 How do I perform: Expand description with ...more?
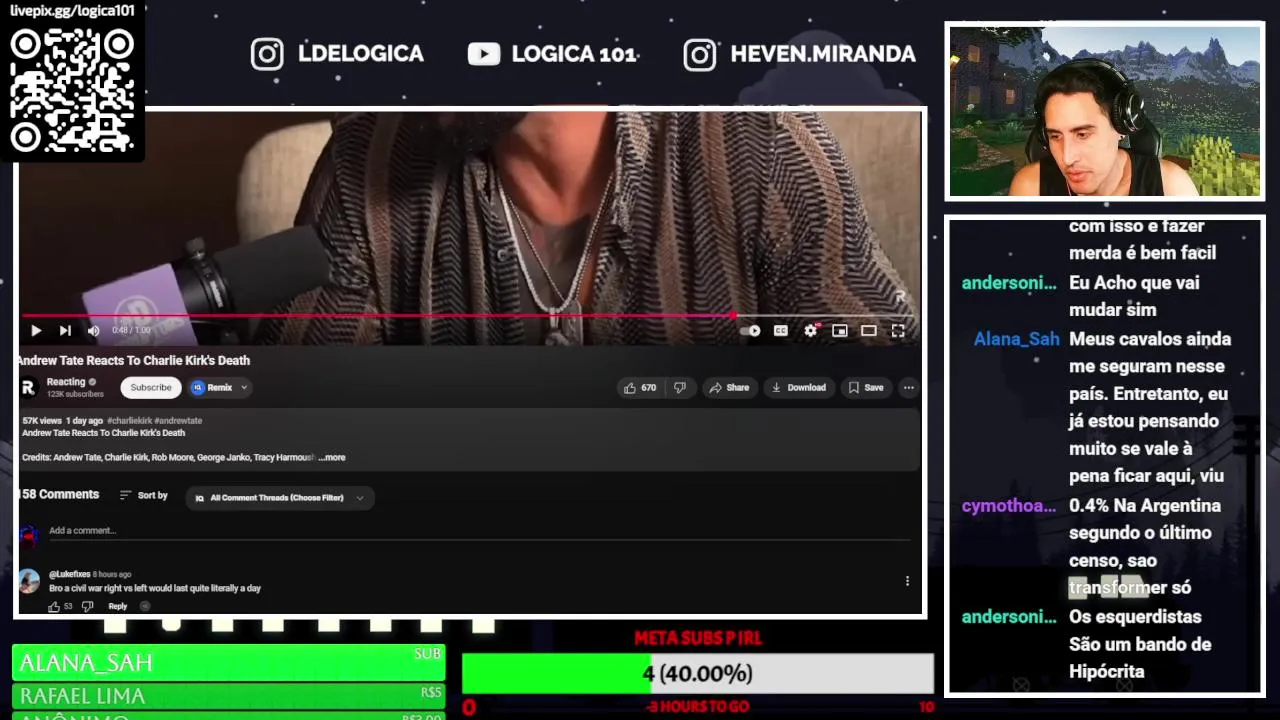tap(332, 458)
